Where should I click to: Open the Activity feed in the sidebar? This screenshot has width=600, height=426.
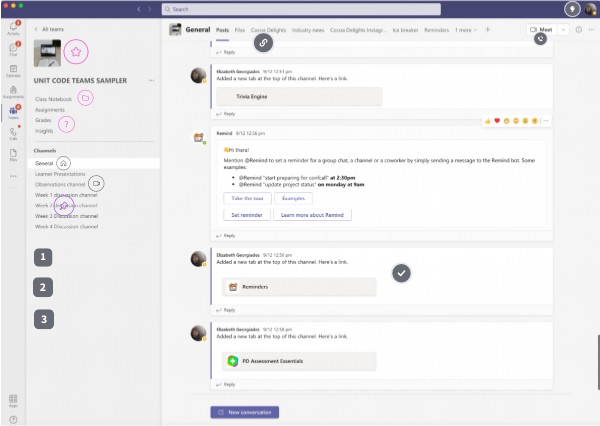[x=14, y=25]
